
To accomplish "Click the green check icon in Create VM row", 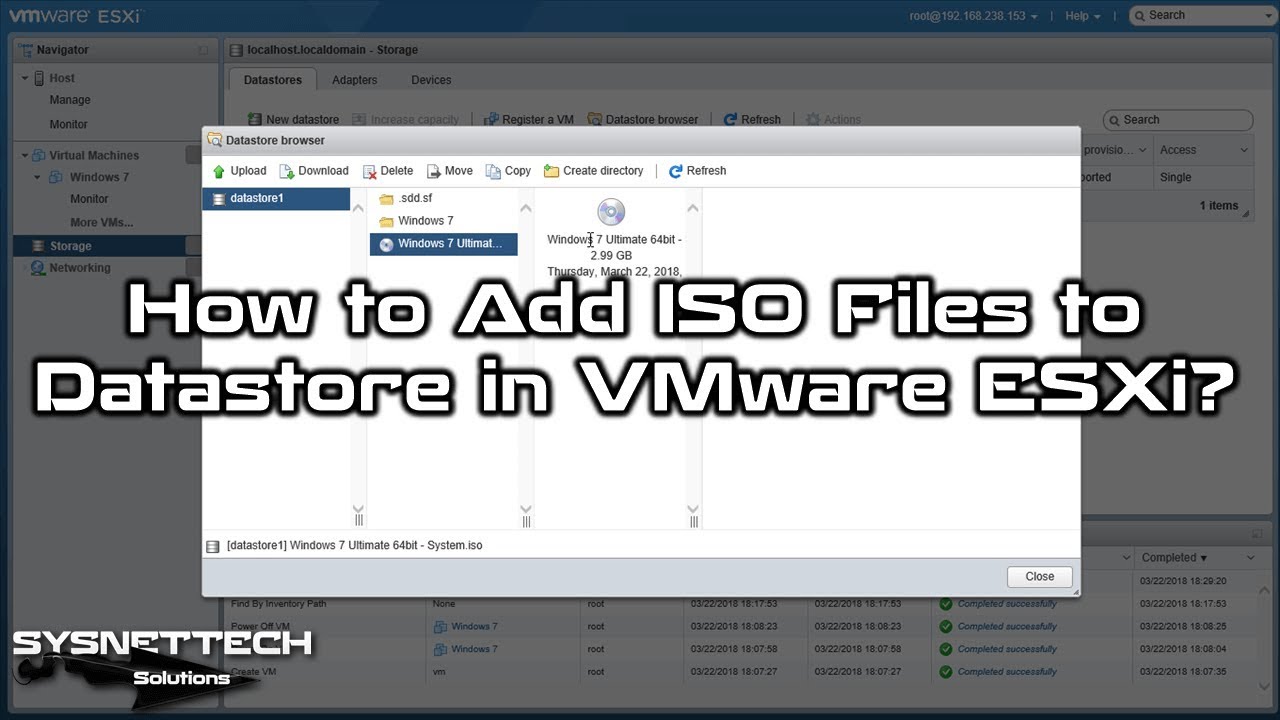I will 945,672.
